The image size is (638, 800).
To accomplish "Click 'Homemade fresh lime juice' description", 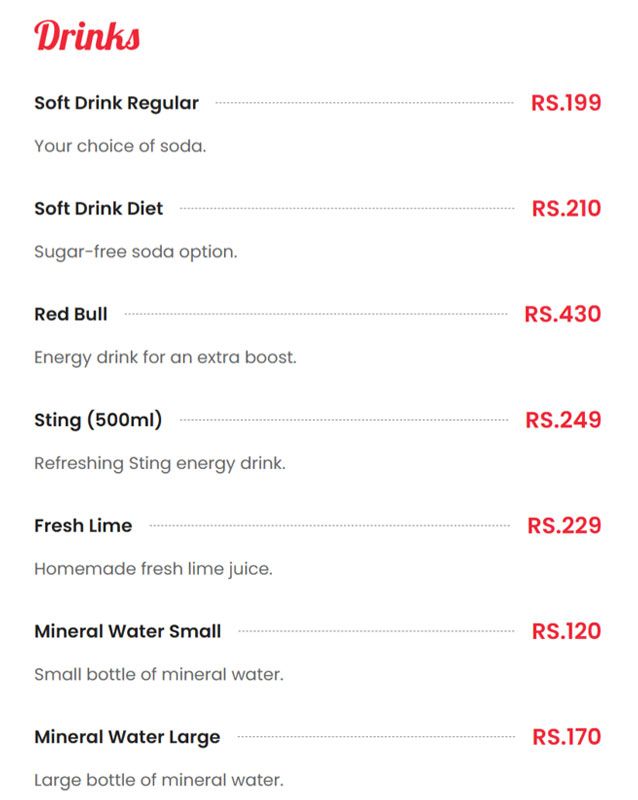I will click(x=153, y=569).
